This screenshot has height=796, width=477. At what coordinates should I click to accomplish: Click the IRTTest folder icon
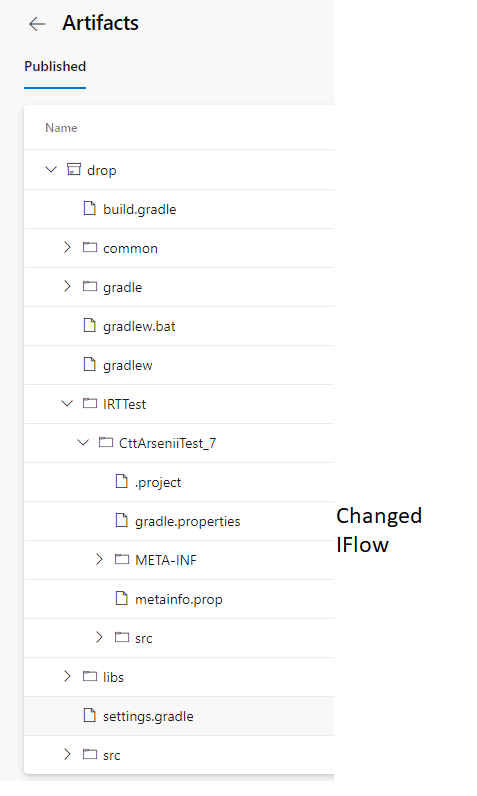[90, 403]
